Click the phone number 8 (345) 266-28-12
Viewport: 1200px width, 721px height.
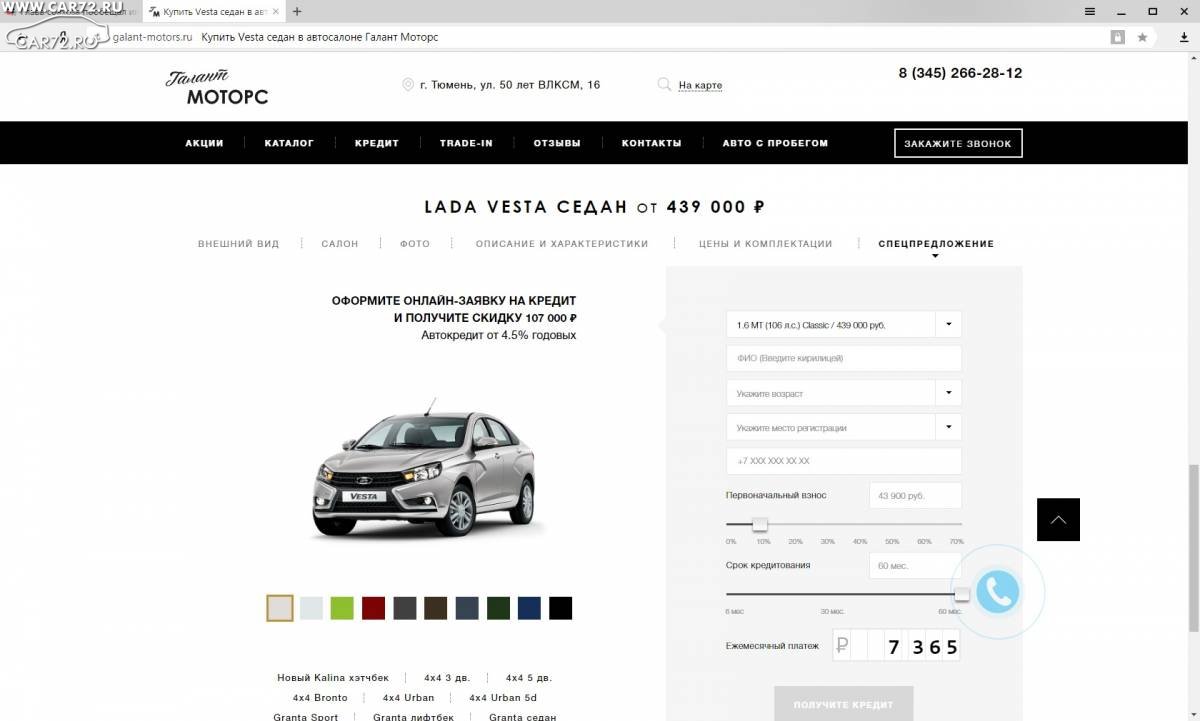960,73
